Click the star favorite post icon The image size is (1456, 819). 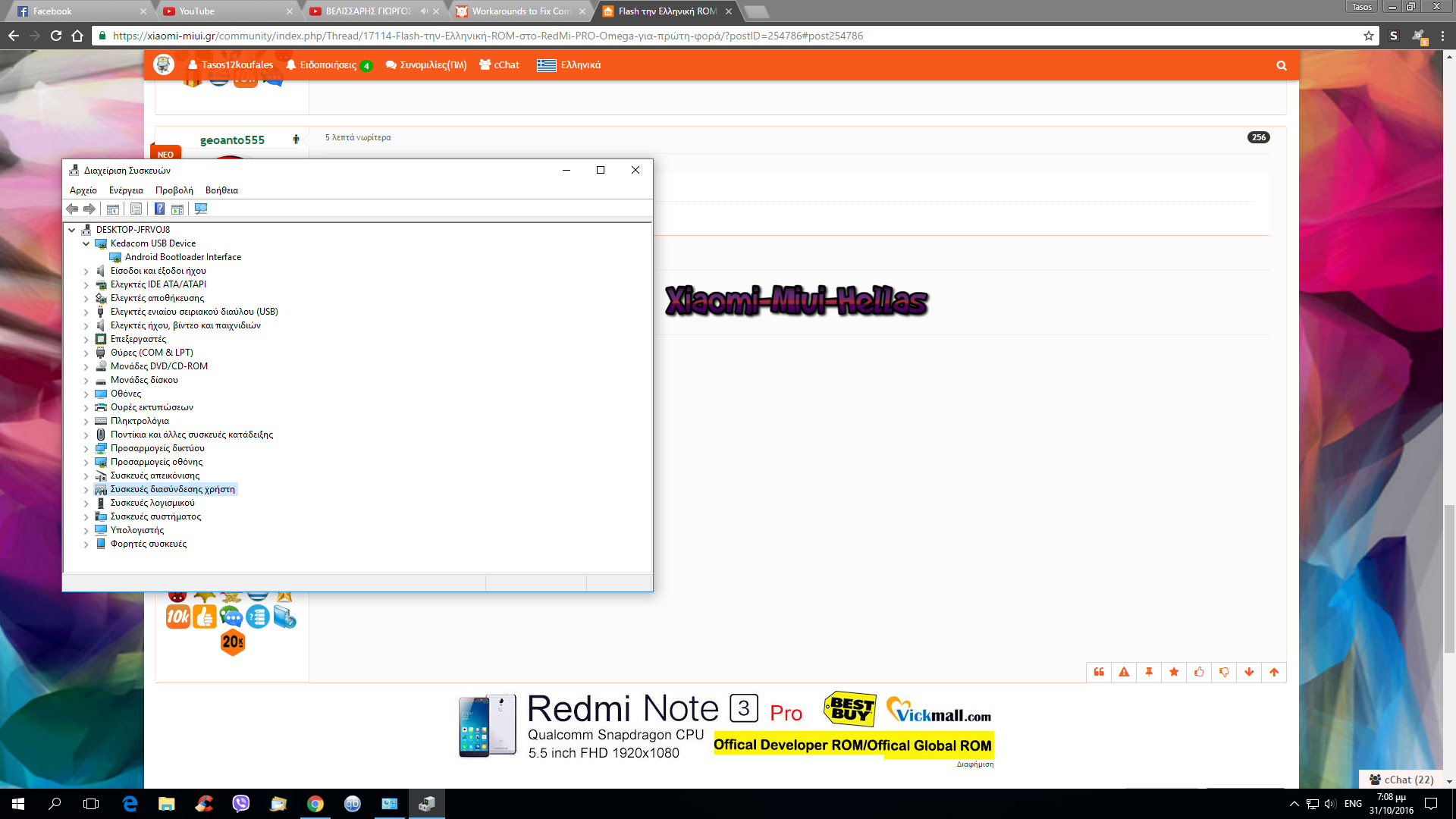[x=1174, y=672]
